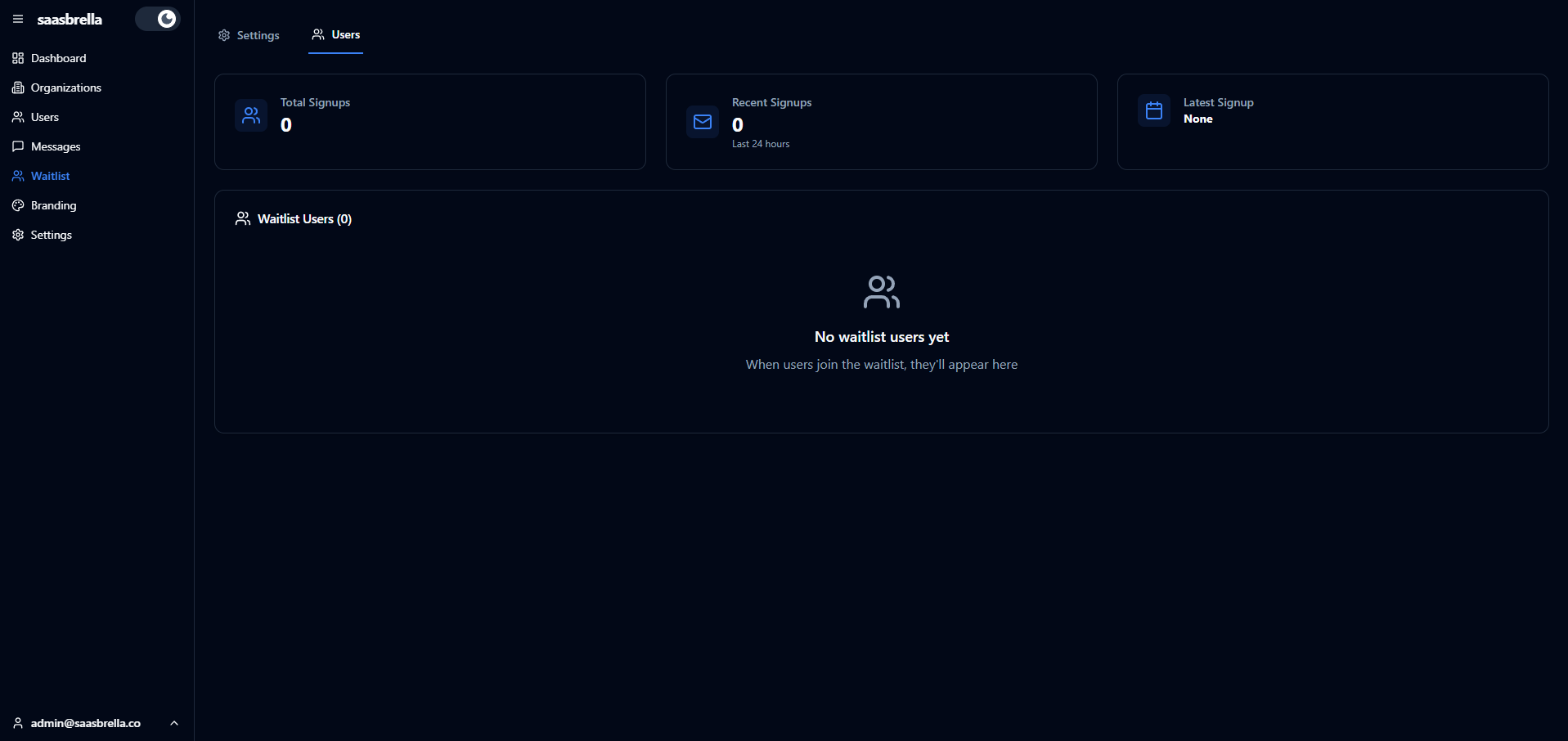The image size is (1568, 741).
Task: Open Dashboard from the sidebar
Action: [58, 58]
